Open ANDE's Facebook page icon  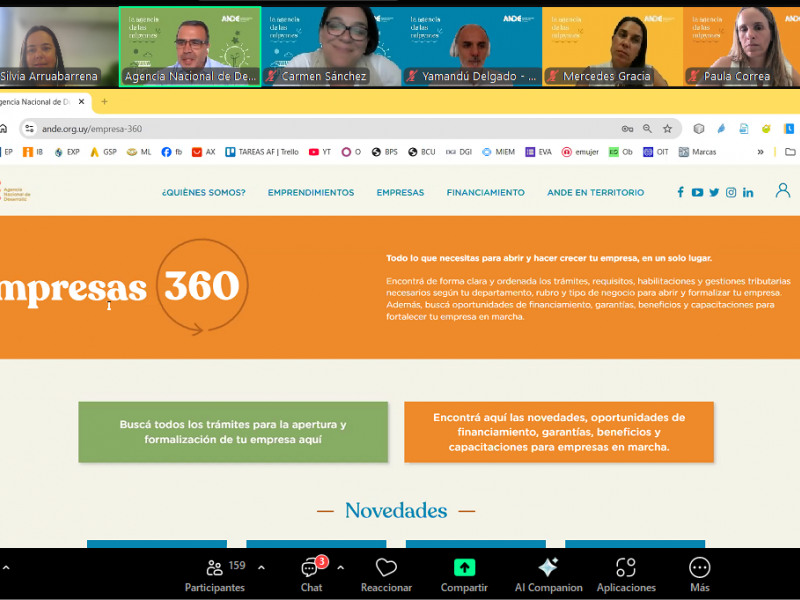(681, 192)
